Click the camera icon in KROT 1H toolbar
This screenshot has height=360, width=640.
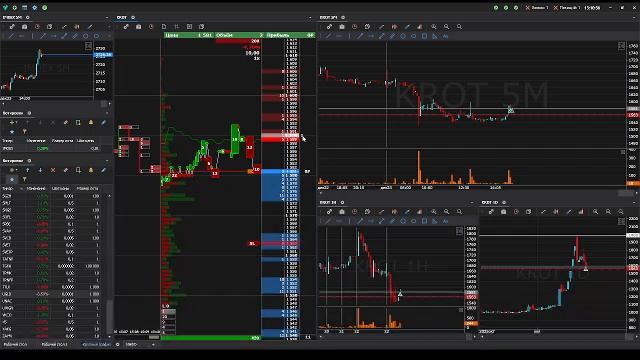[342, 211]
